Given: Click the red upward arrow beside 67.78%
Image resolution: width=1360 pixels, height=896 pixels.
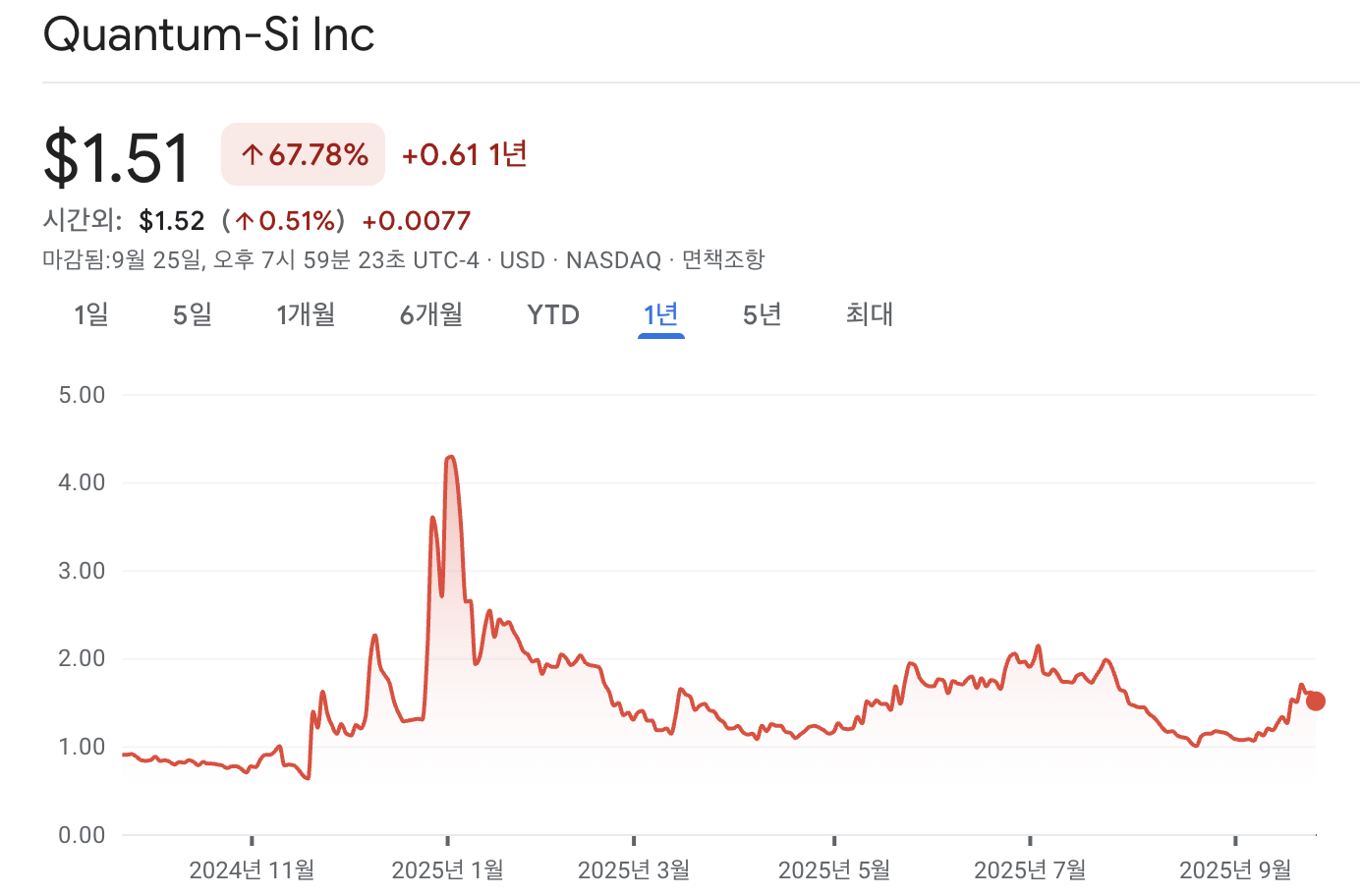Looking at the screenshot, I should (x=254, y=153).
